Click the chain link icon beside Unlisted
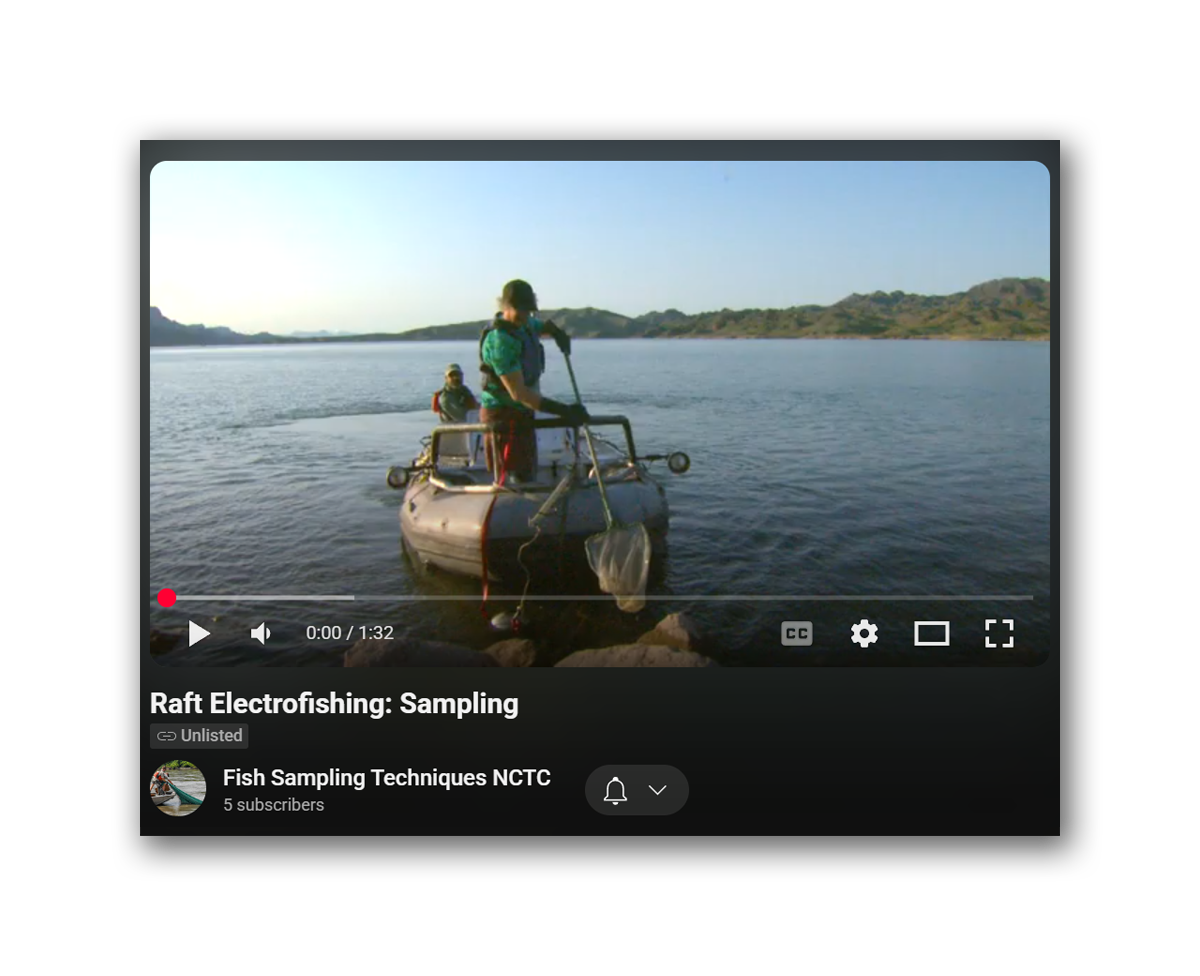 [x=166, y=736]
